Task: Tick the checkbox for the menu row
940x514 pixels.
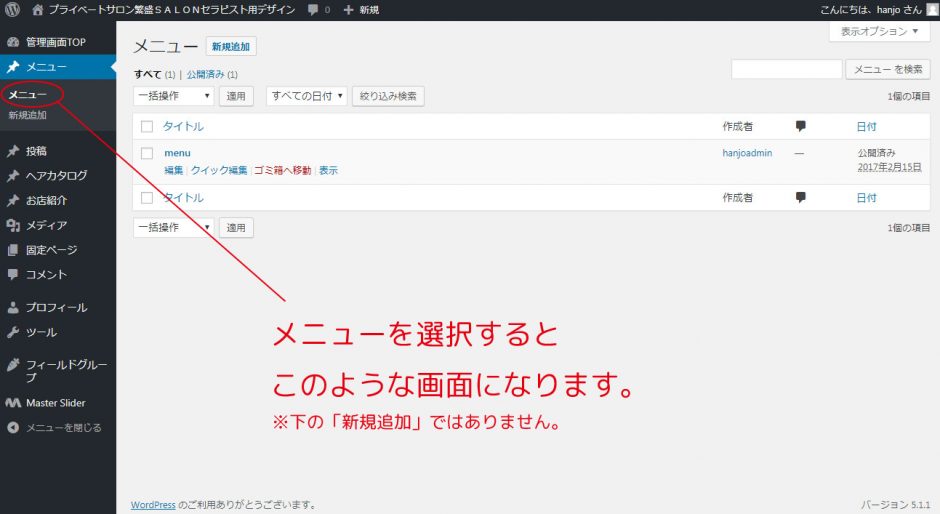Action: click(147, 153)
